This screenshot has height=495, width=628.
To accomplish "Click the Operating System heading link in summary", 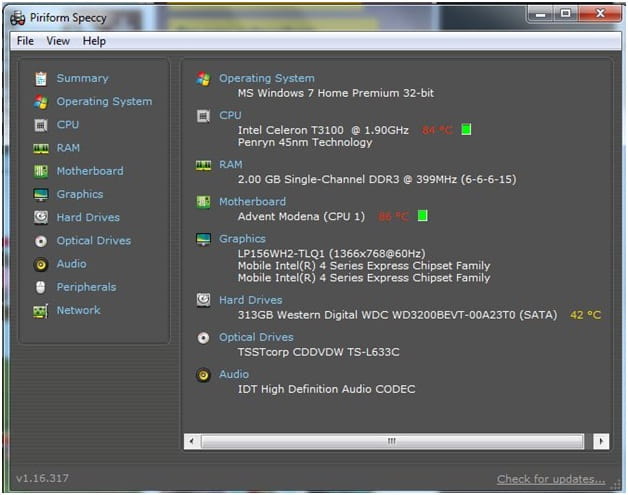I will point(267,78).
